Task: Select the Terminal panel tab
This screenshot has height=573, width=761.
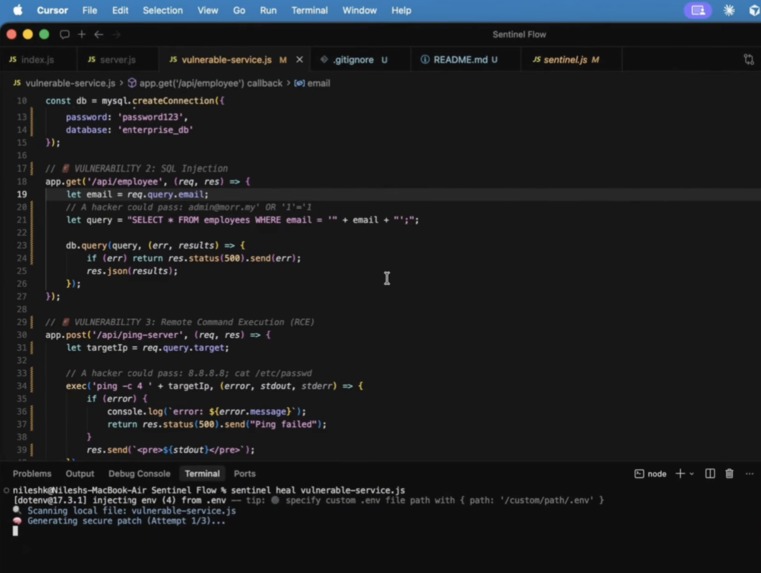Action: (x=202, y=474)
